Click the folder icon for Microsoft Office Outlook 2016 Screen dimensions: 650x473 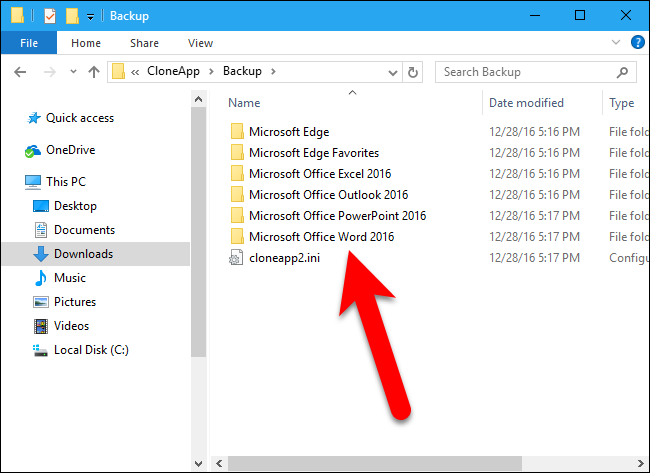click(237, 194)
